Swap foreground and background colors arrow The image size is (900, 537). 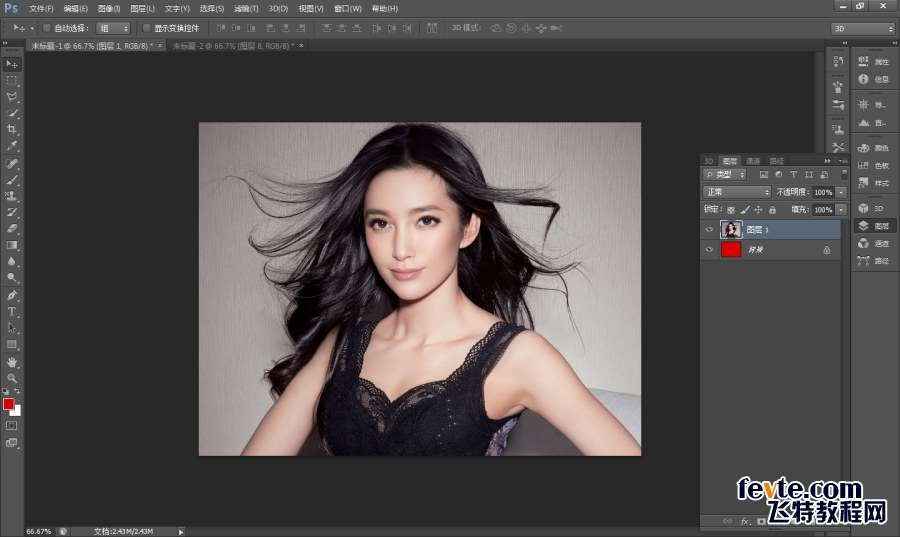point(17,391)
